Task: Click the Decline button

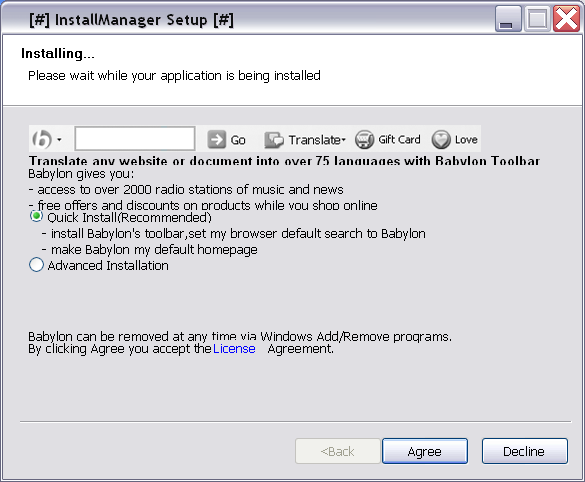Action: [x=525, y=451]
